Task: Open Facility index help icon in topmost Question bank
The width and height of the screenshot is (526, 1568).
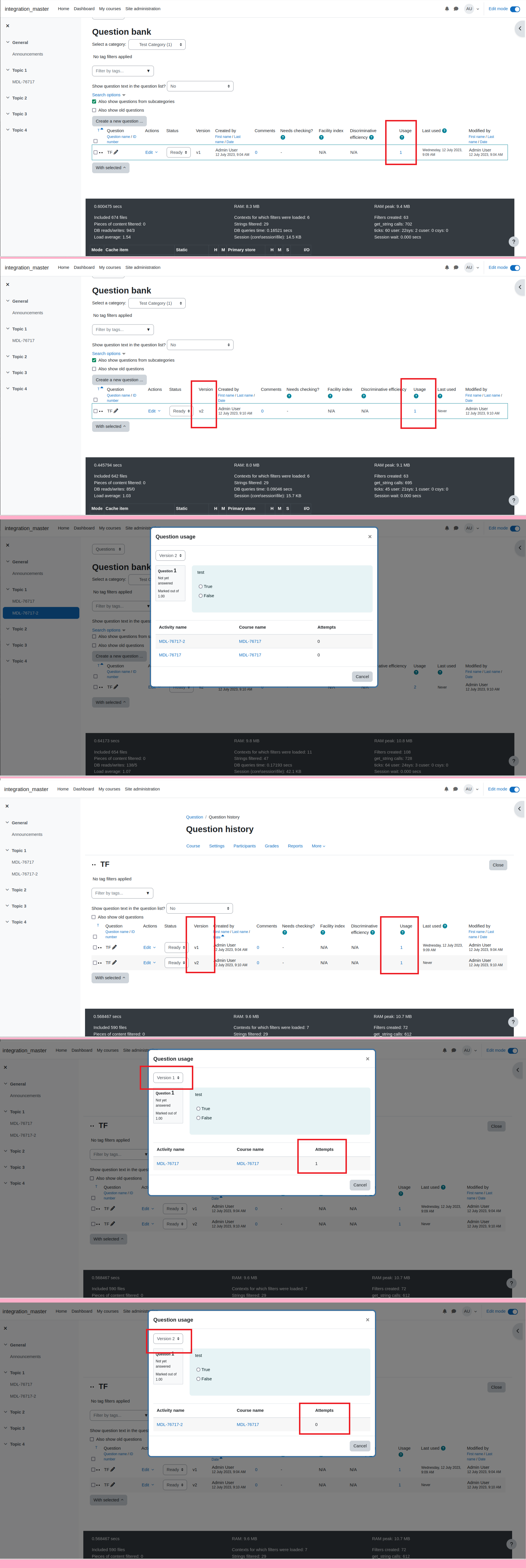Action: click(321, 138)
